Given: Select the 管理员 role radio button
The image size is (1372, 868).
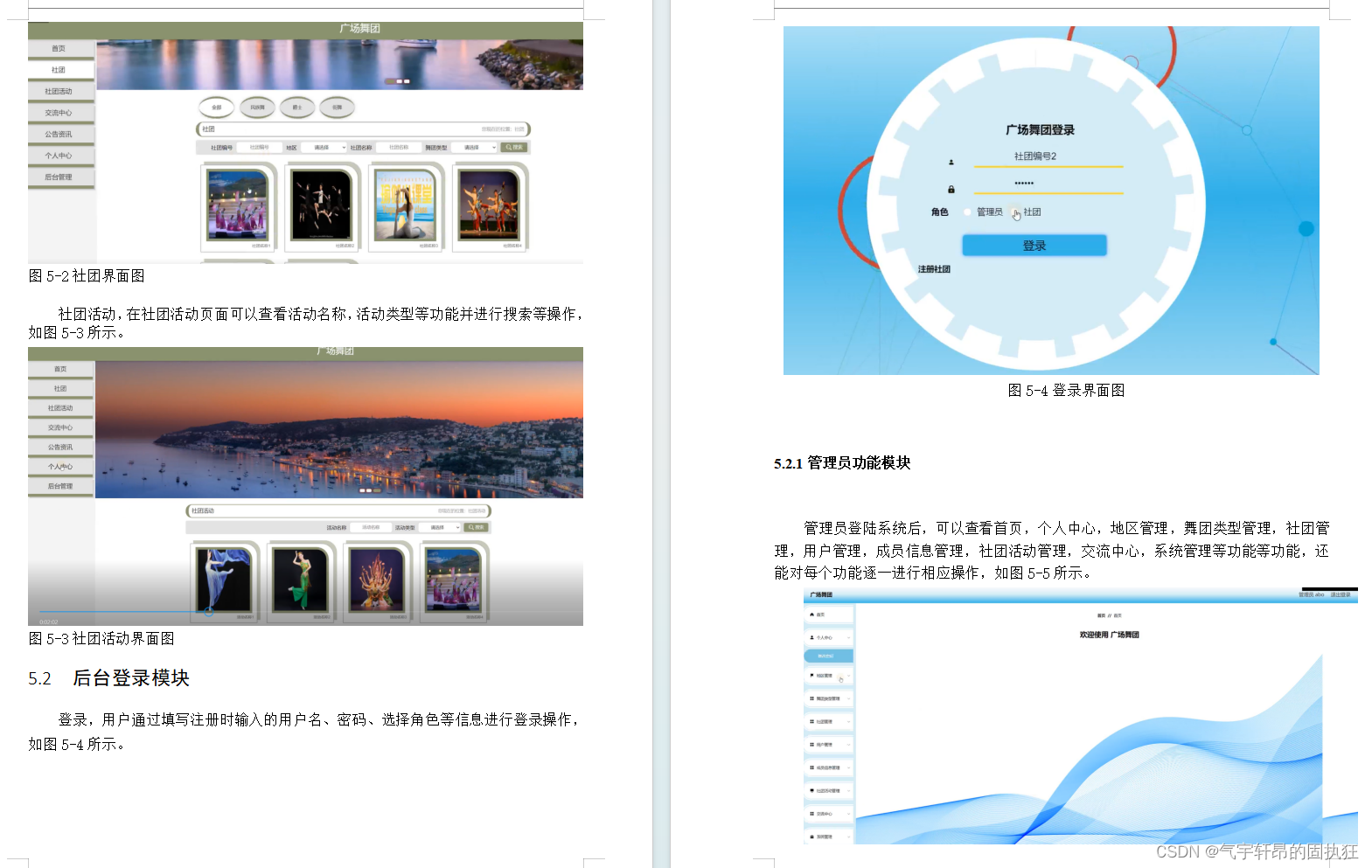Looking at the screenshot, I should pyautogui.click(x=968, y=212).
